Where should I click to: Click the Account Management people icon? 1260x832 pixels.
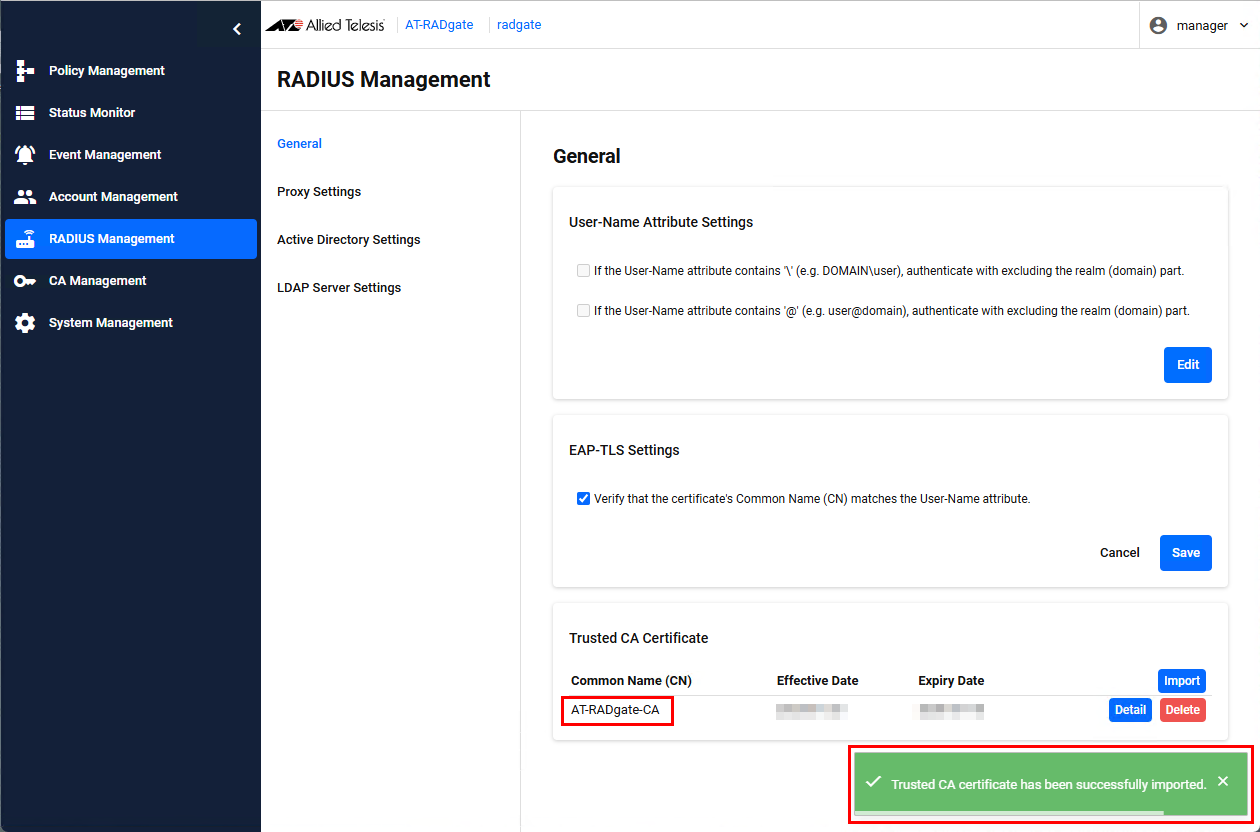point(25,197)
